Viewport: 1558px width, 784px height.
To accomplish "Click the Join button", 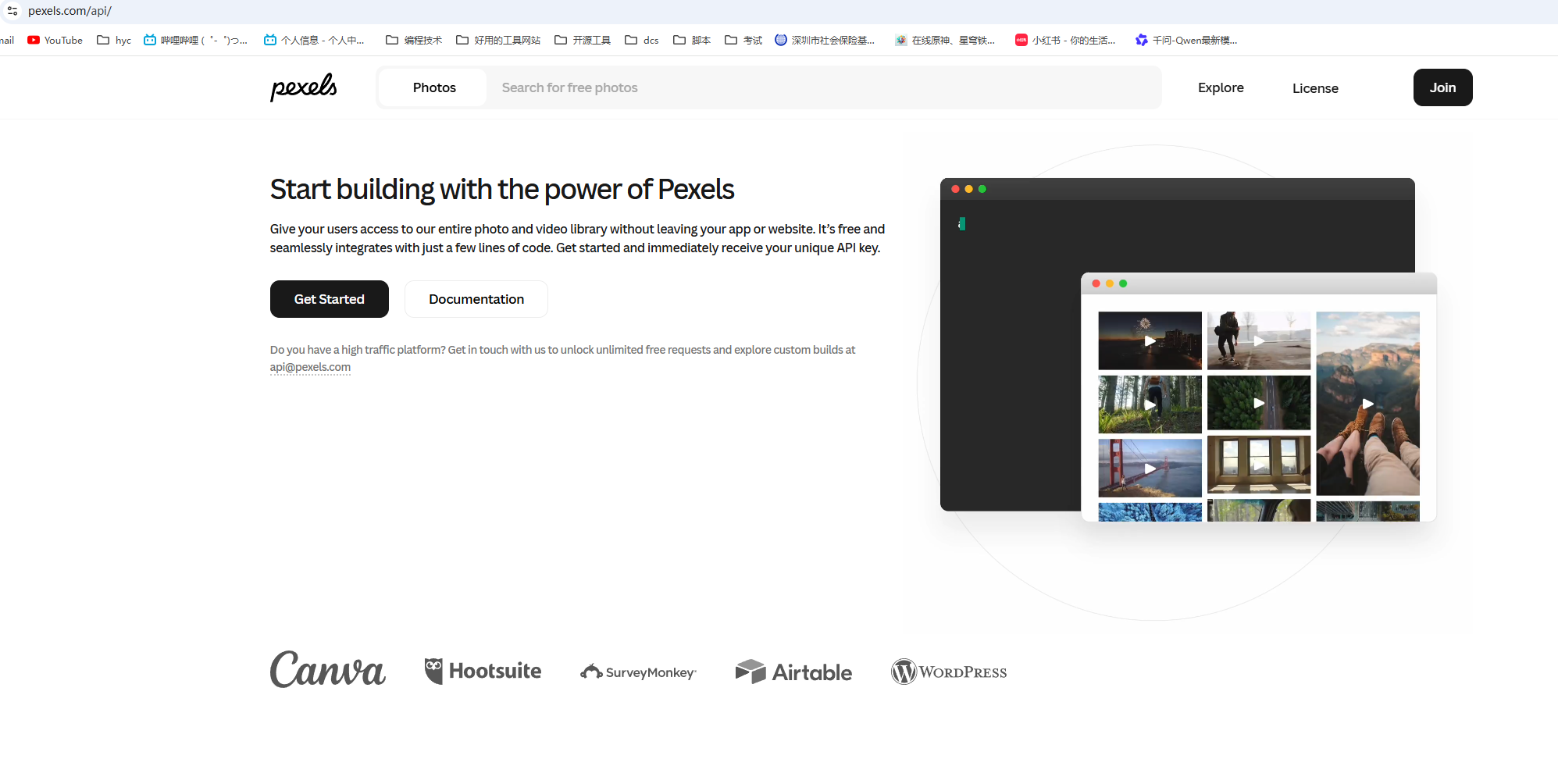I will pyautogui.click(x=1442, y=87).
